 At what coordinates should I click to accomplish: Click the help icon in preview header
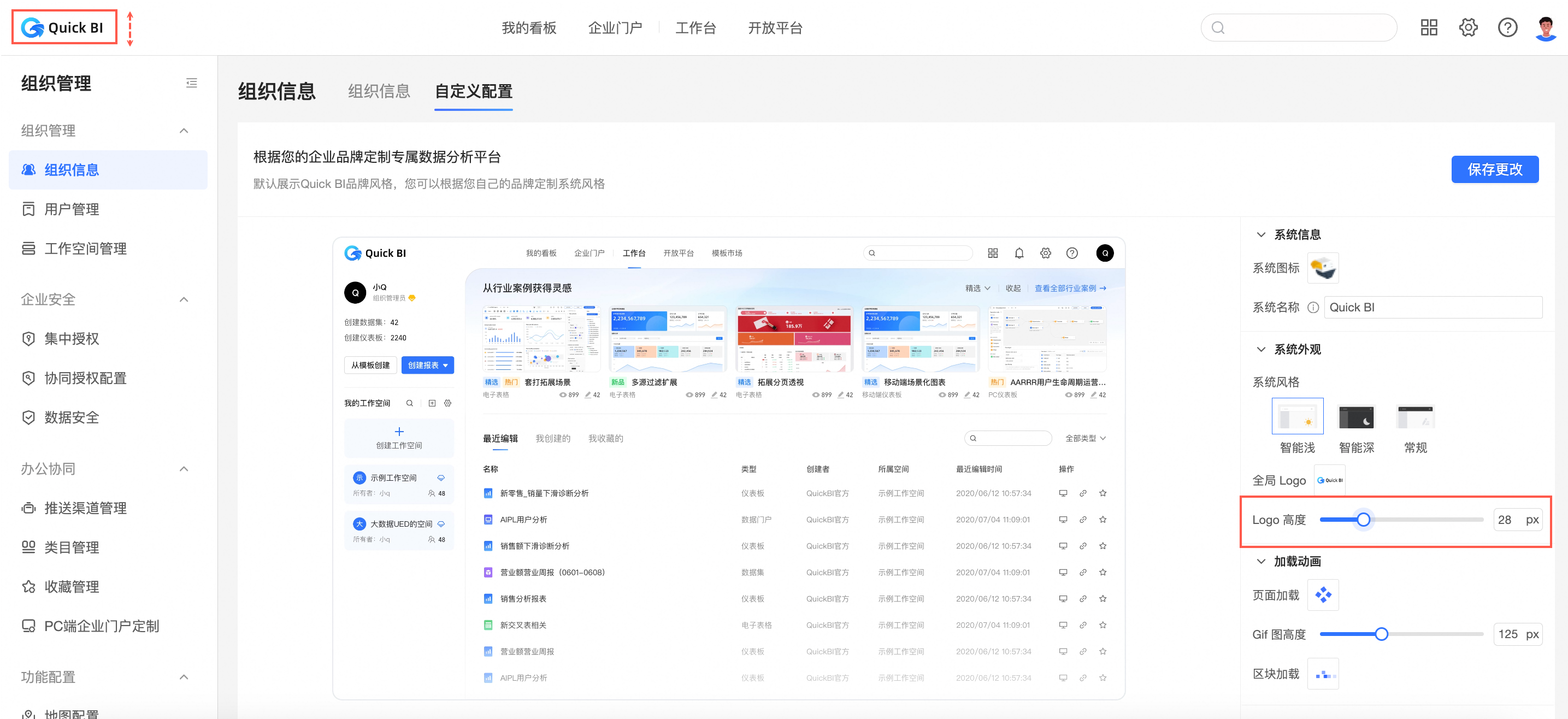pyautogui.click(x=1071, y=254)
